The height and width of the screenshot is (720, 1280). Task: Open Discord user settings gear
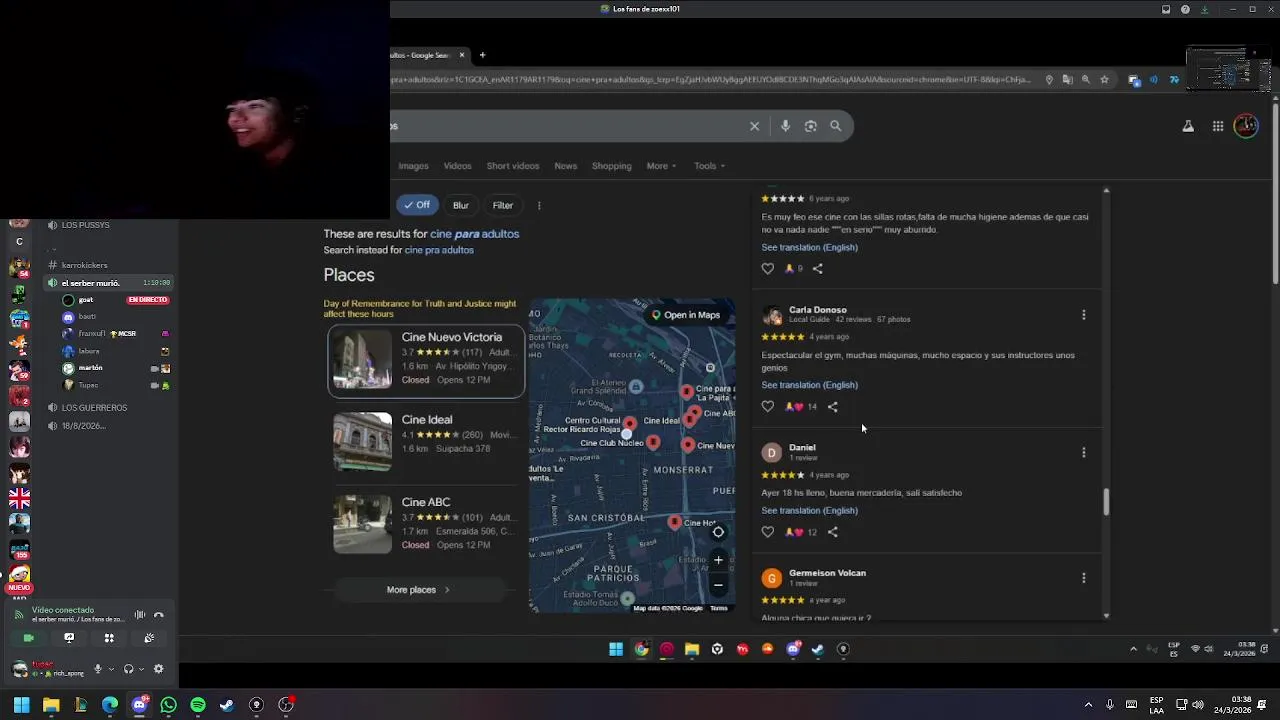[158, 669]
